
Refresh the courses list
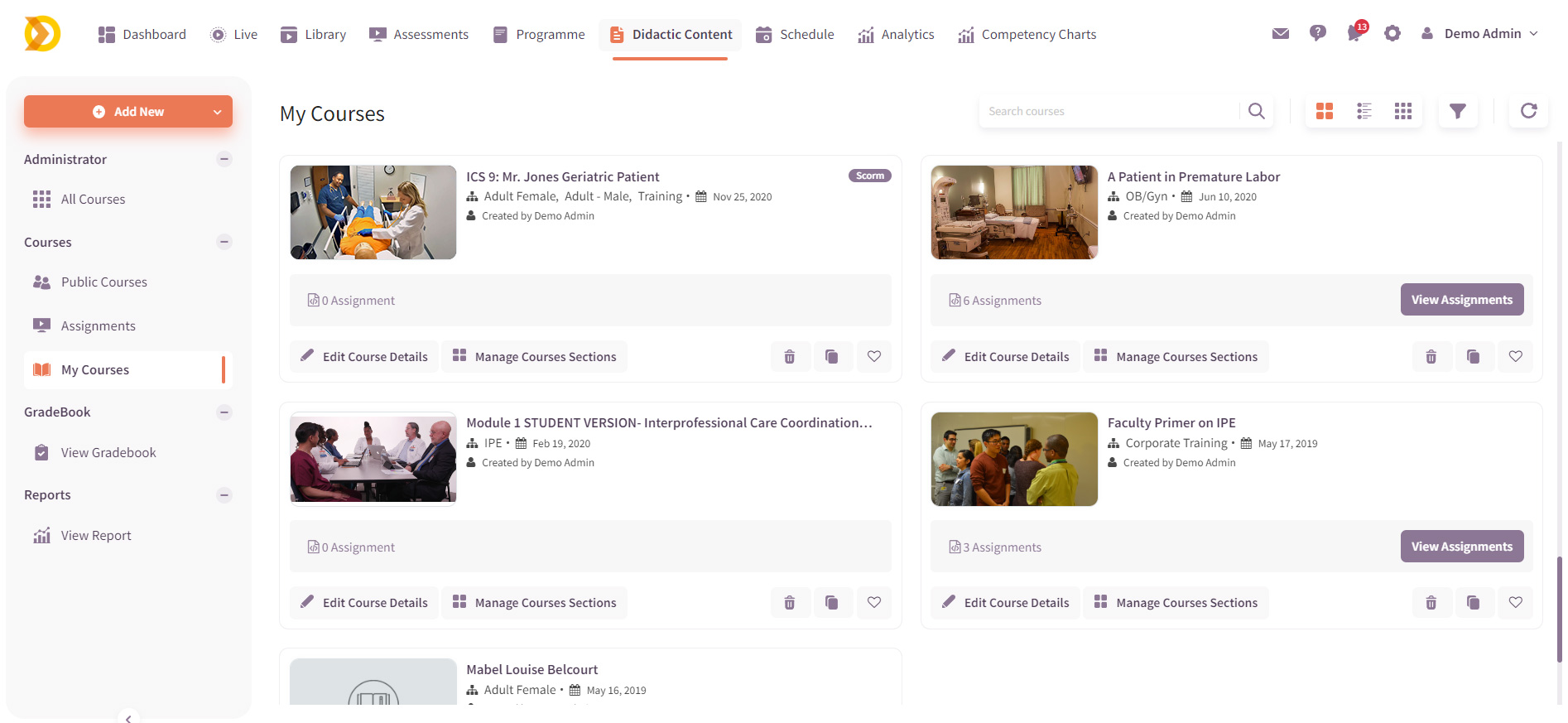[1528, 111]
